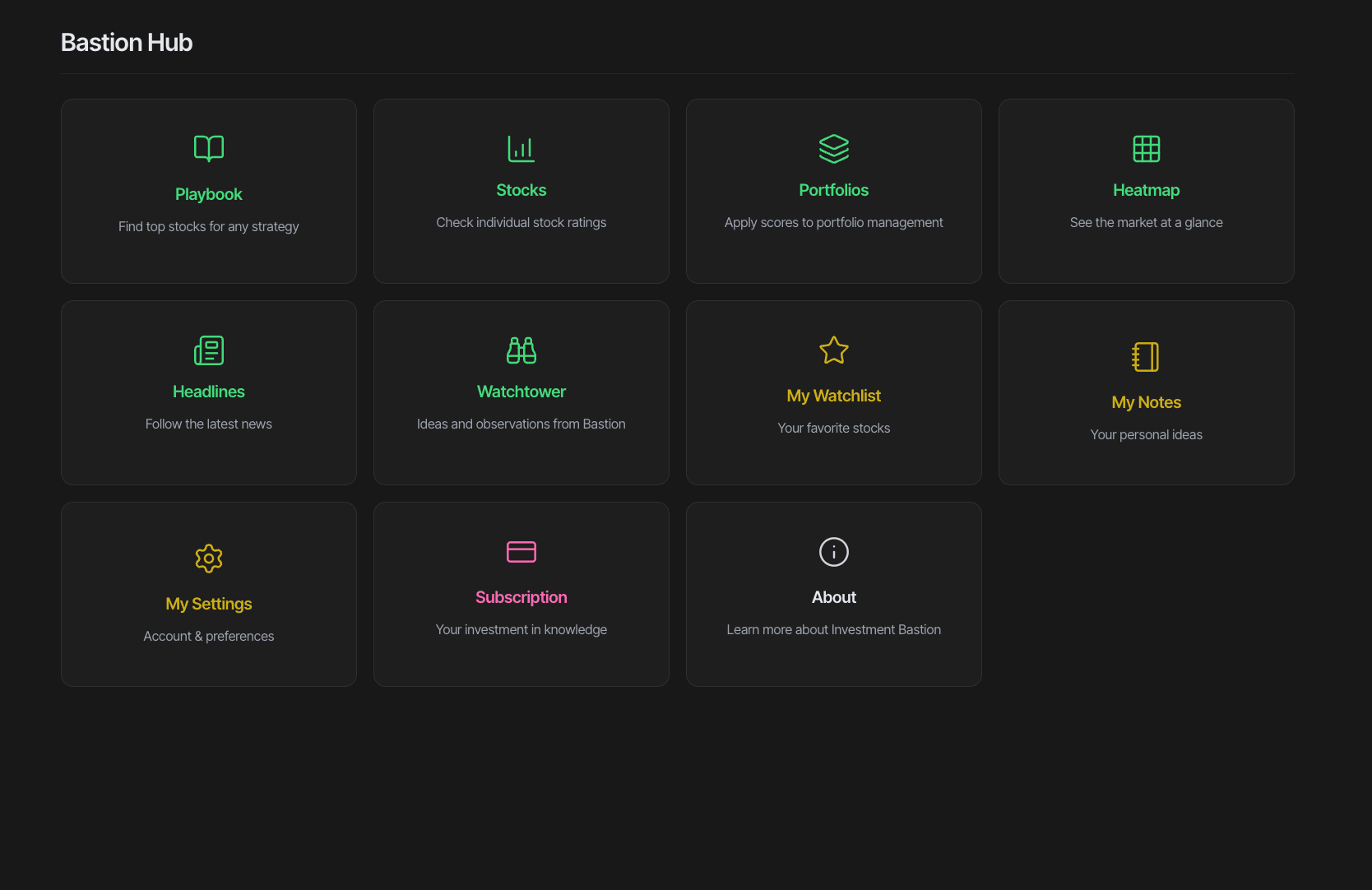Screen dimensions: 1372x890
Task: Click the Portfolios layers icon
Action: coord(833,149)
